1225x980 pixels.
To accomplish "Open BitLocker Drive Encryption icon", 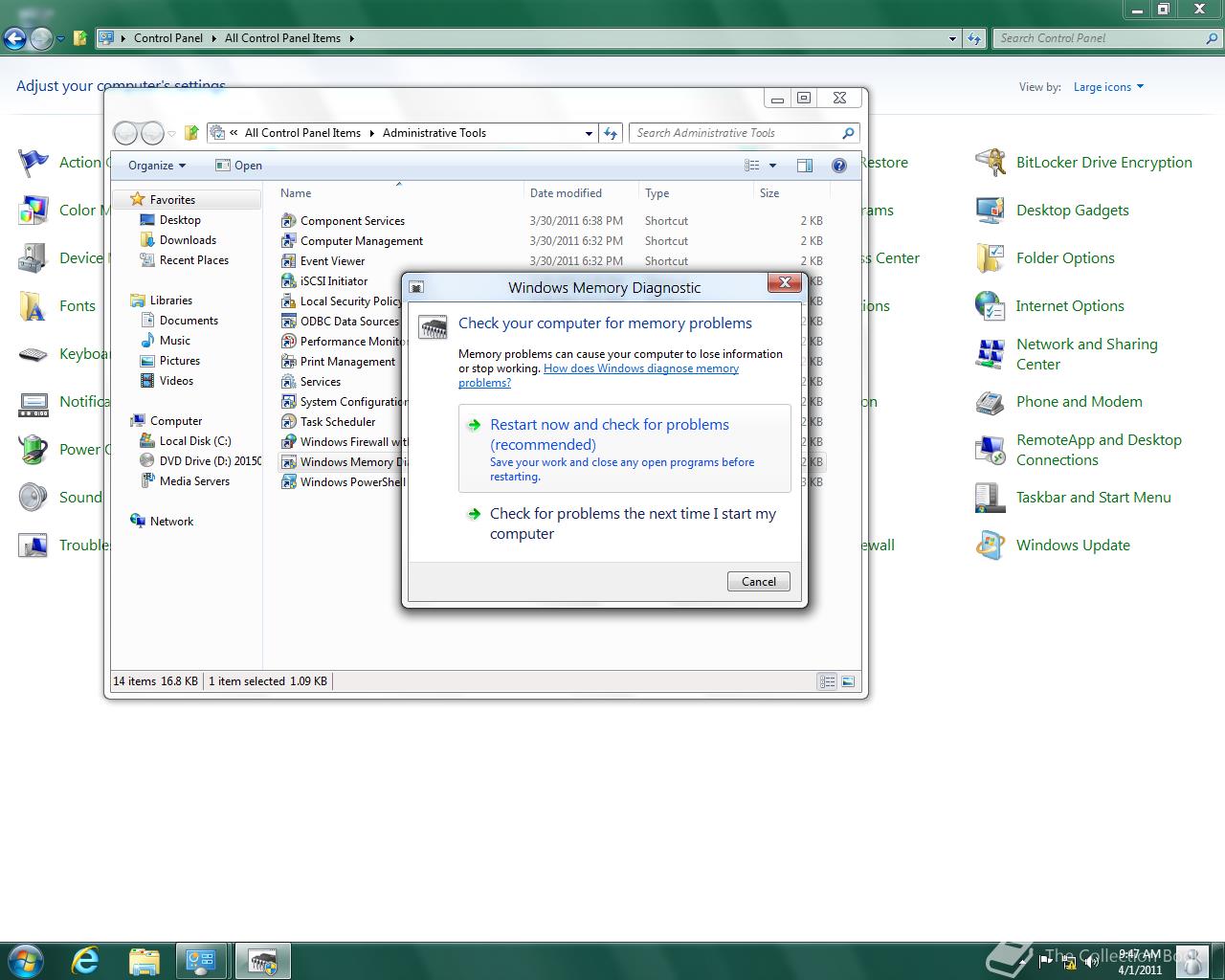I will point(990,163).
